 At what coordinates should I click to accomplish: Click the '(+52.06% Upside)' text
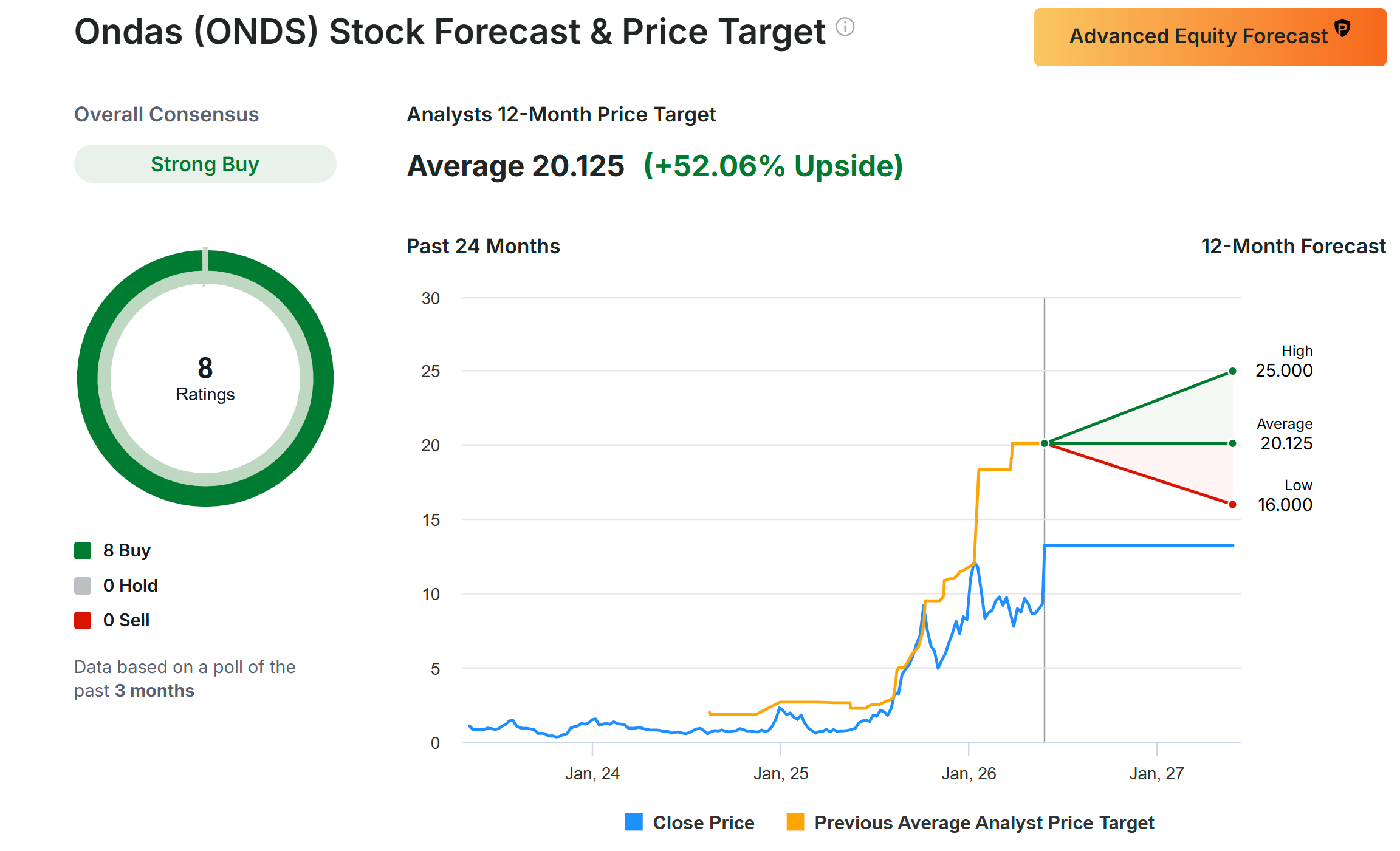click(x=773, y=166)
